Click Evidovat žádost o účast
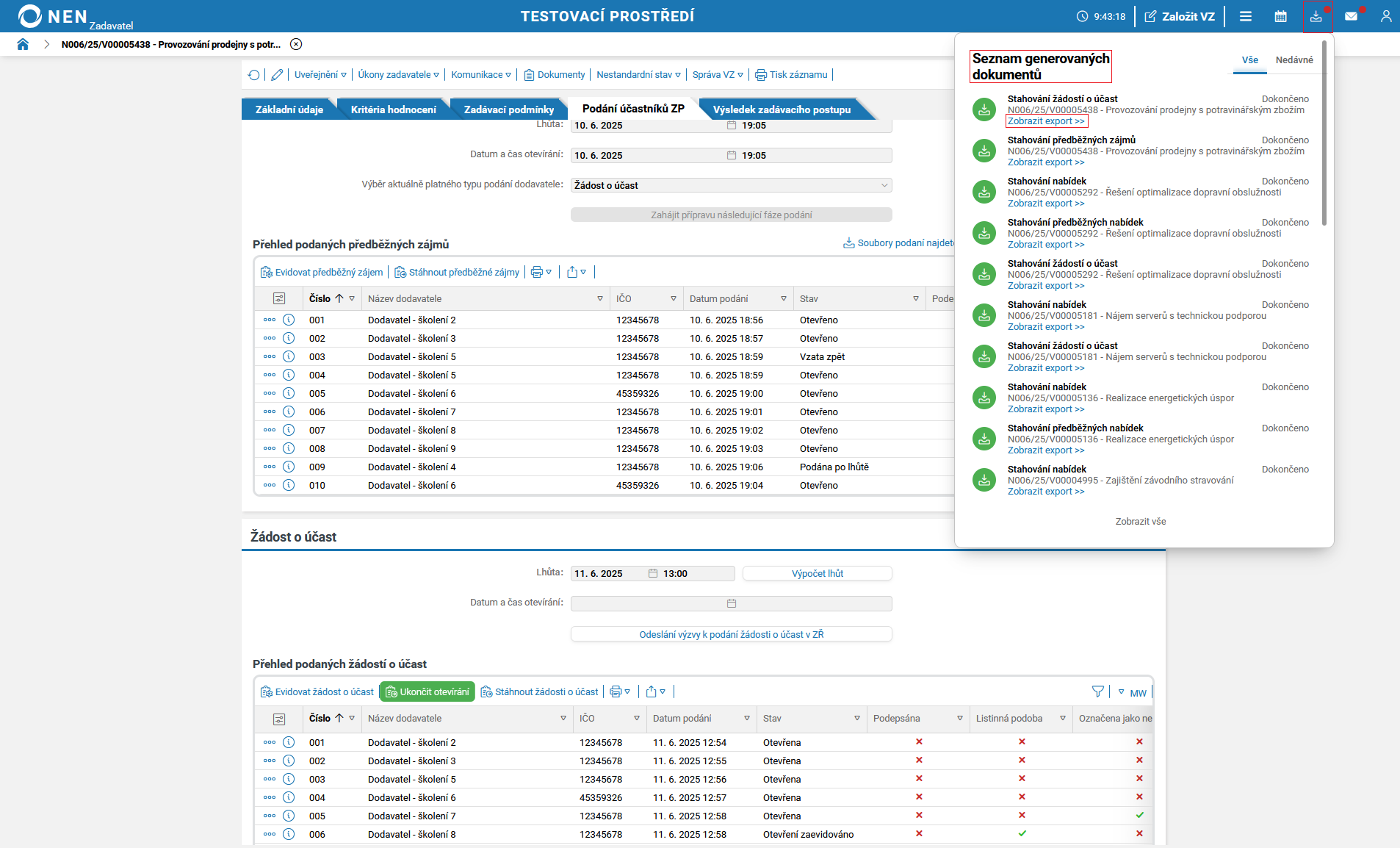This screenshot has height=848, width=1400. [x=317, y=692]
